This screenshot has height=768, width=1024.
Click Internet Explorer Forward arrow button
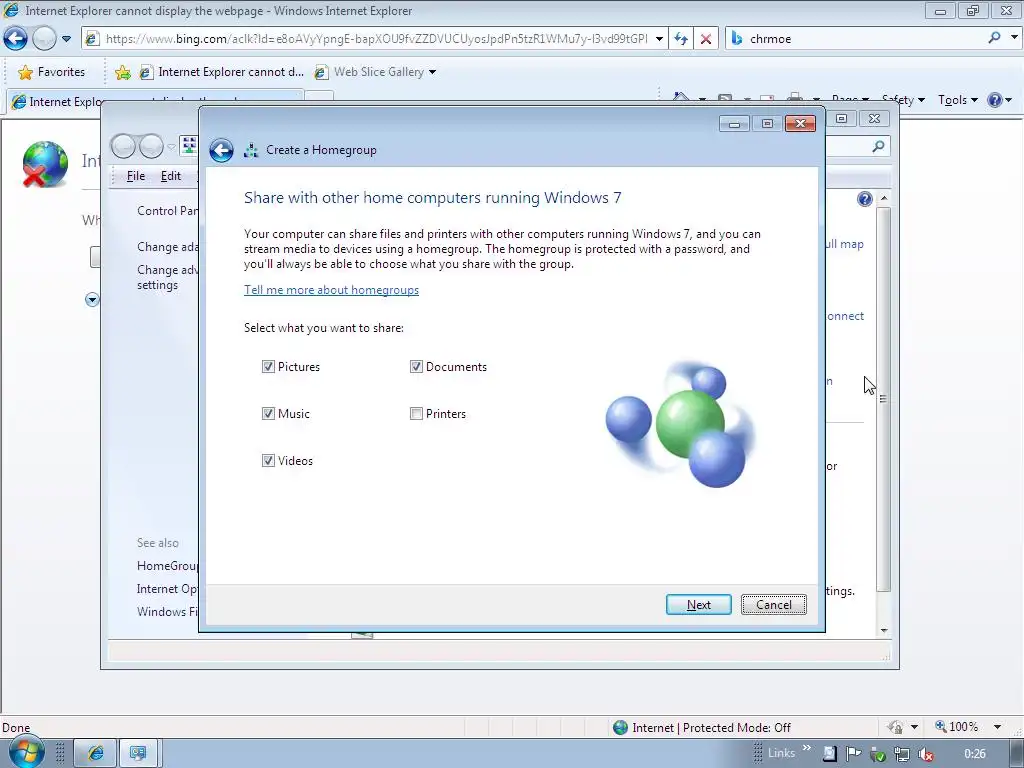click(44, 39)
